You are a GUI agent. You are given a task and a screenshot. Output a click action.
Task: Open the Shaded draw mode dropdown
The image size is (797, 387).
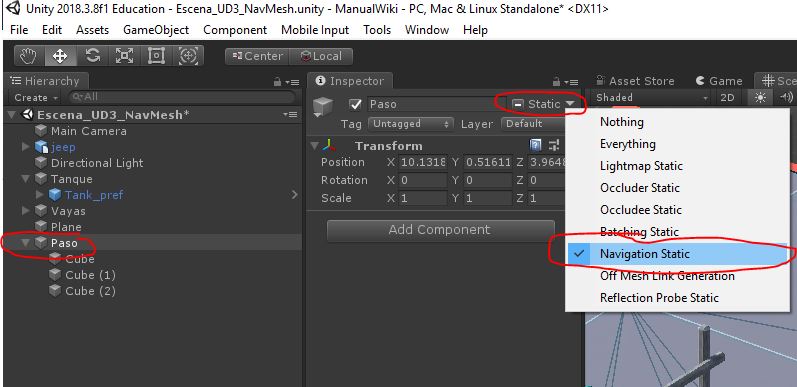[652, 98]
